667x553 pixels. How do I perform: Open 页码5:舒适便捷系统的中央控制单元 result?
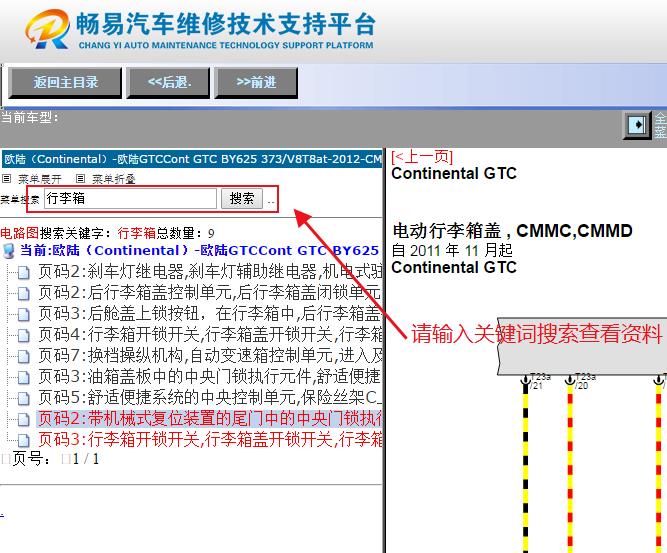coord(210,397)
